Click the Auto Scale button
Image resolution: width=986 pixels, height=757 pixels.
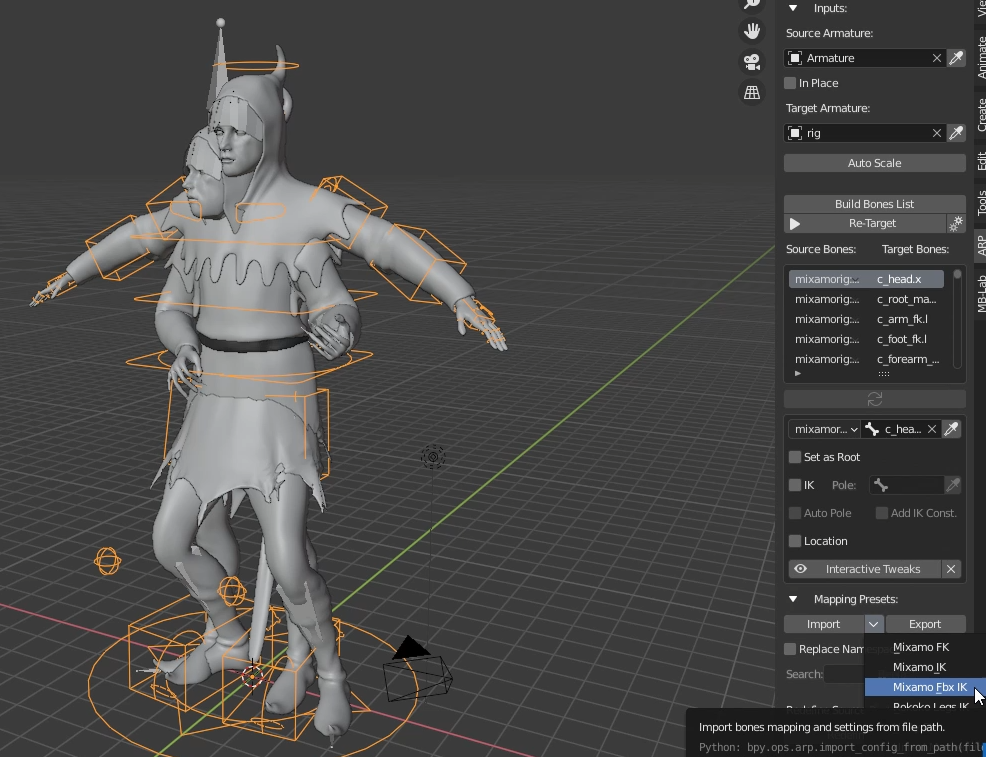coord(874,163)
